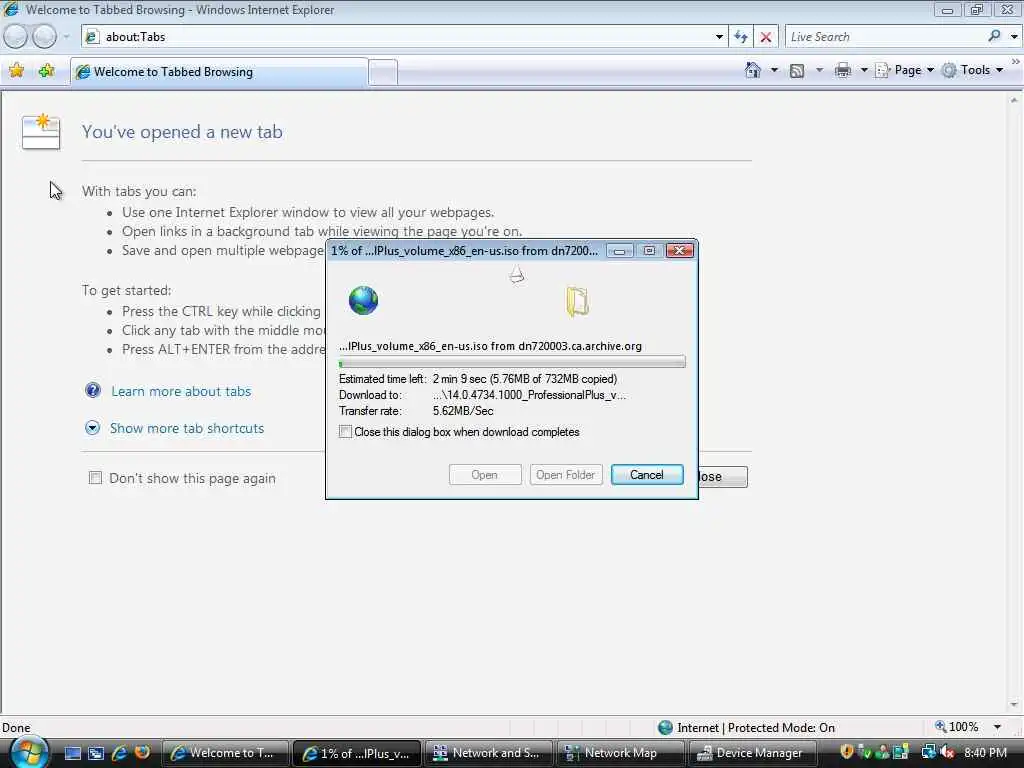This screenshot has width=1024, height=768.
Task: Click the Protected Mode: On status text
Action: [781, 728]
